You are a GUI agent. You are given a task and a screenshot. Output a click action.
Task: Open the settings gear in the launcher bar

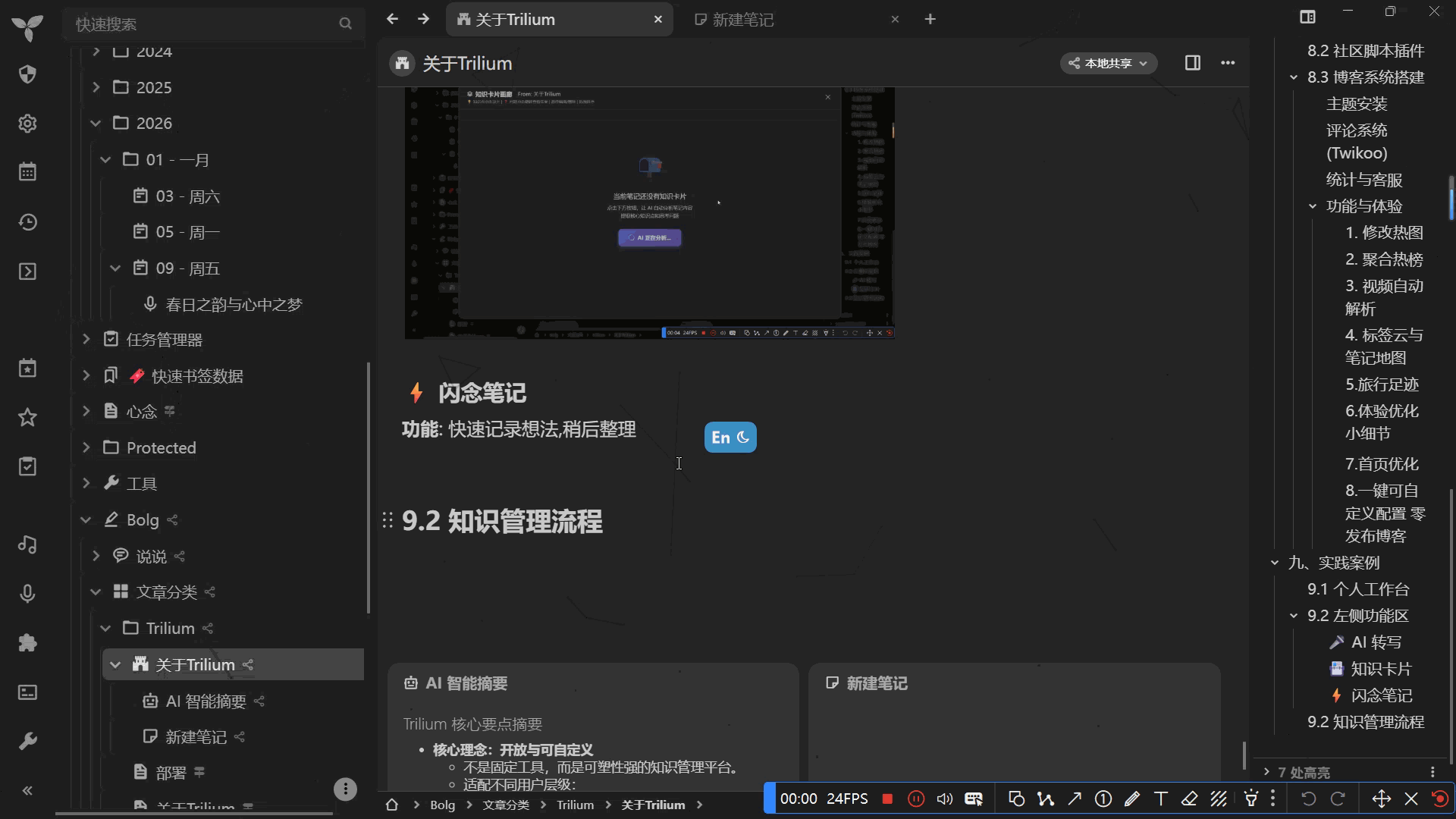pyautogui.click(x=27, y=124)
